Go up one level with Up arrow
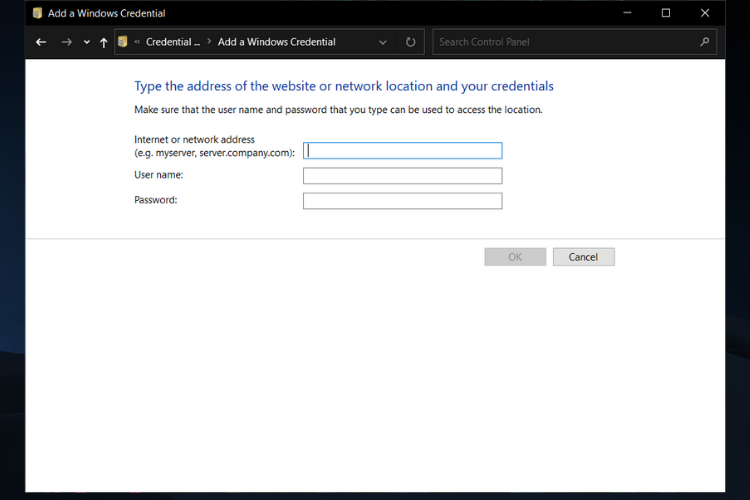This screenshot has width=750, height=500. [103, 42]
